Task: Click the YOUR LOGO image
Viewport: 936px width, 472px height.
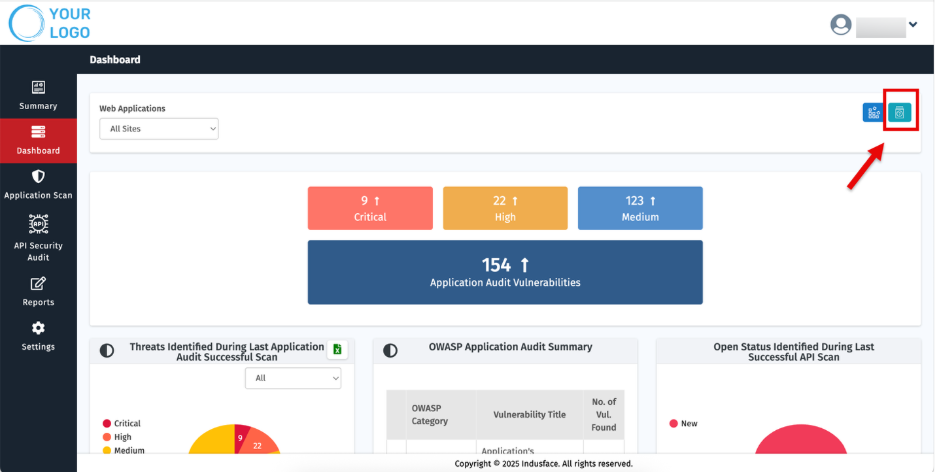Action: pos(50,23)
